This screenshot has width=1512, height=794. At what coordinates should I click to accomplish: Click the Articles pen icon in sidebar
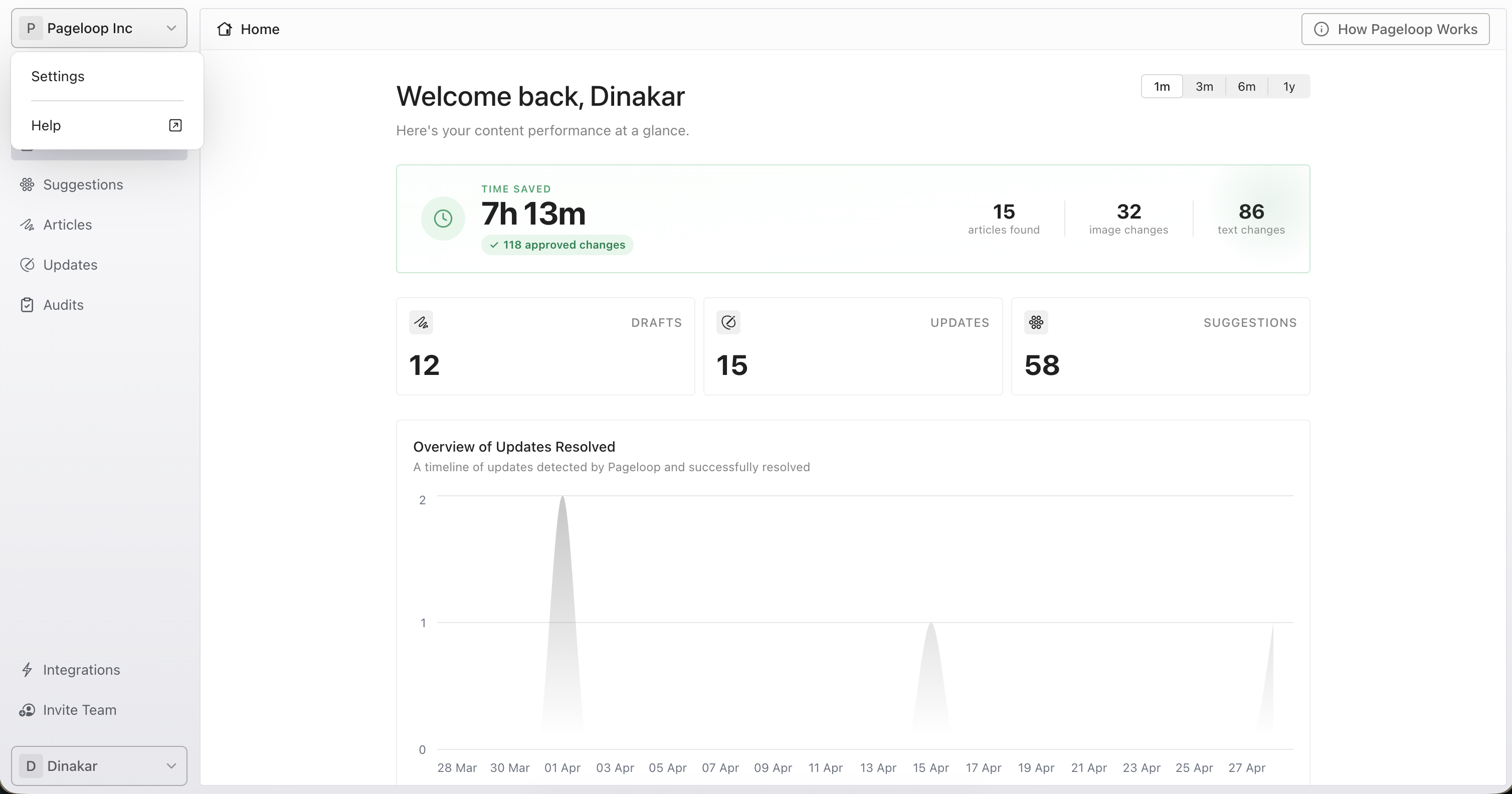tap(27, 225)
